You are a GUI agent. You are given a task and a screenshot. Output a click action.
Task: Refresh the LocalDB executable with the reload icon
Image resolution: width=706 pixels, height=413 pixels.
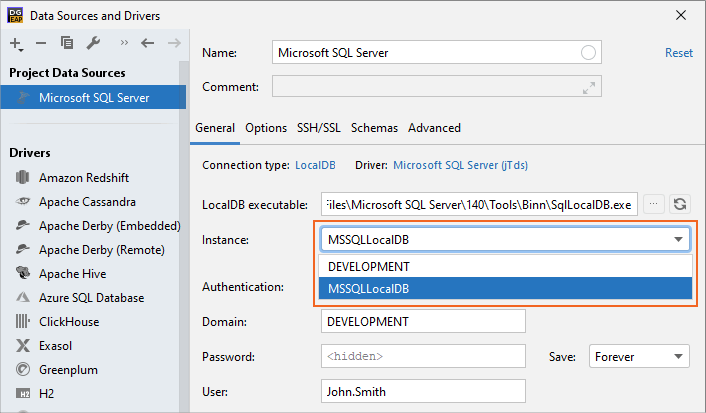coord(681,204)
